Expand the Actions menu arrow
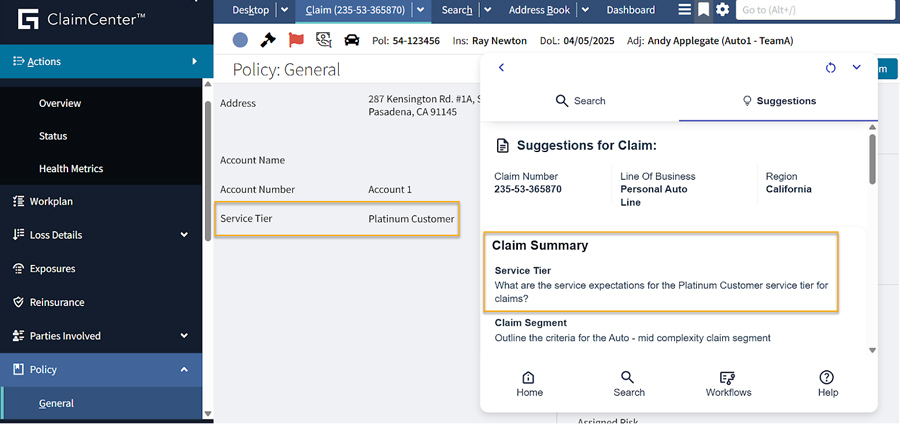This screenshot has width=900, height=425. click(195, 61)
